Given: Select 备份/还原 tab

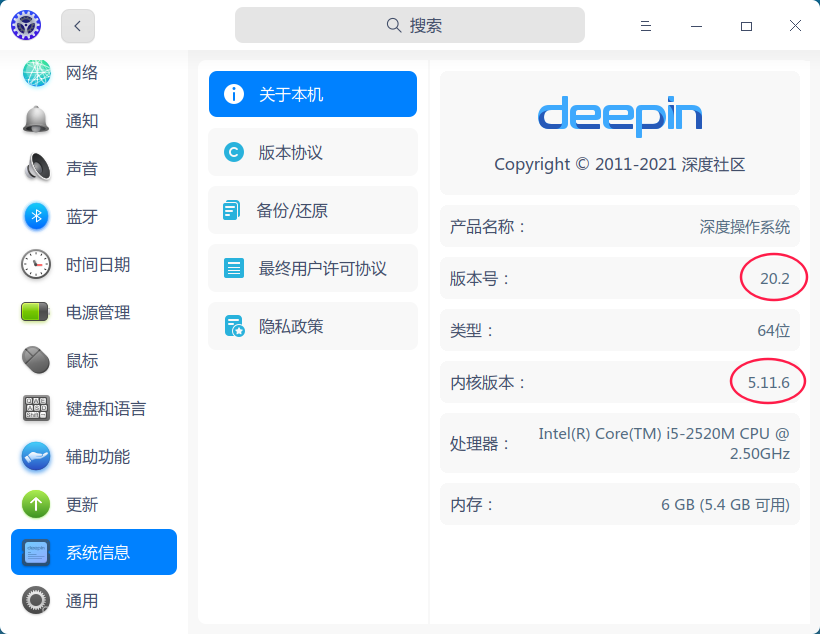Looking at the screenshot, I should (x=313, y=210).
